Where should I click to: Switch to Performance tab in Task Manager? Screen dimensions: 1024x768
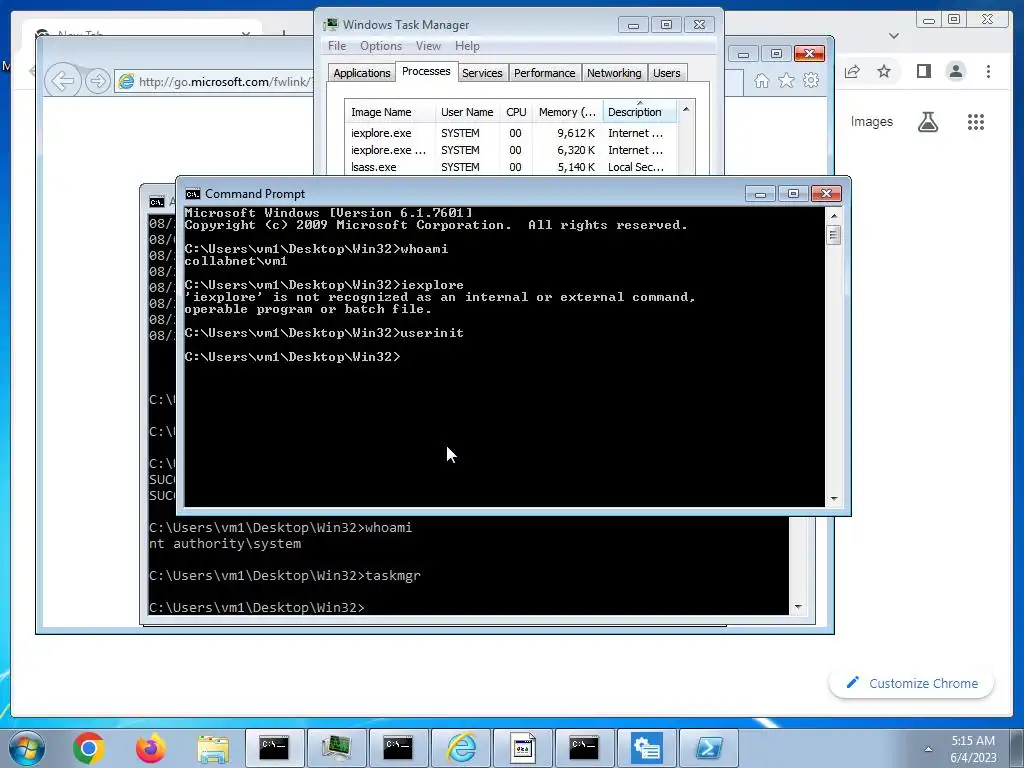[545, 73]
